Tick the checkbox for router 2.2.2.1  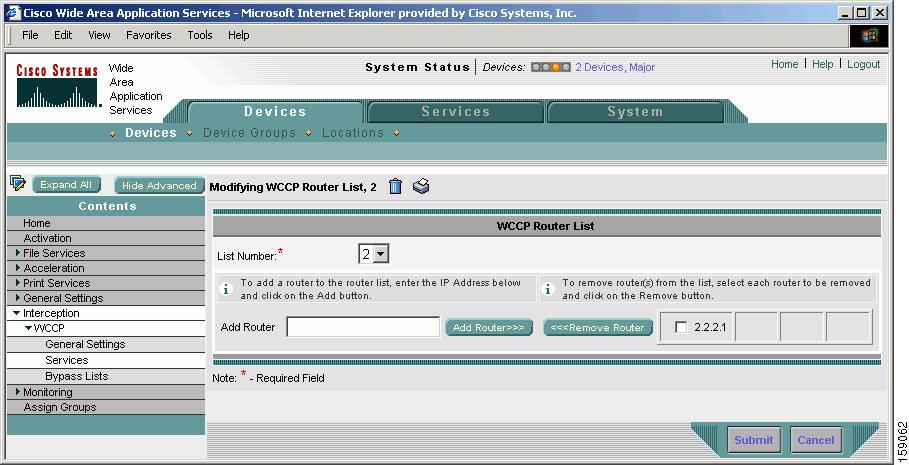pyautogui.click(x=681, y=328)
